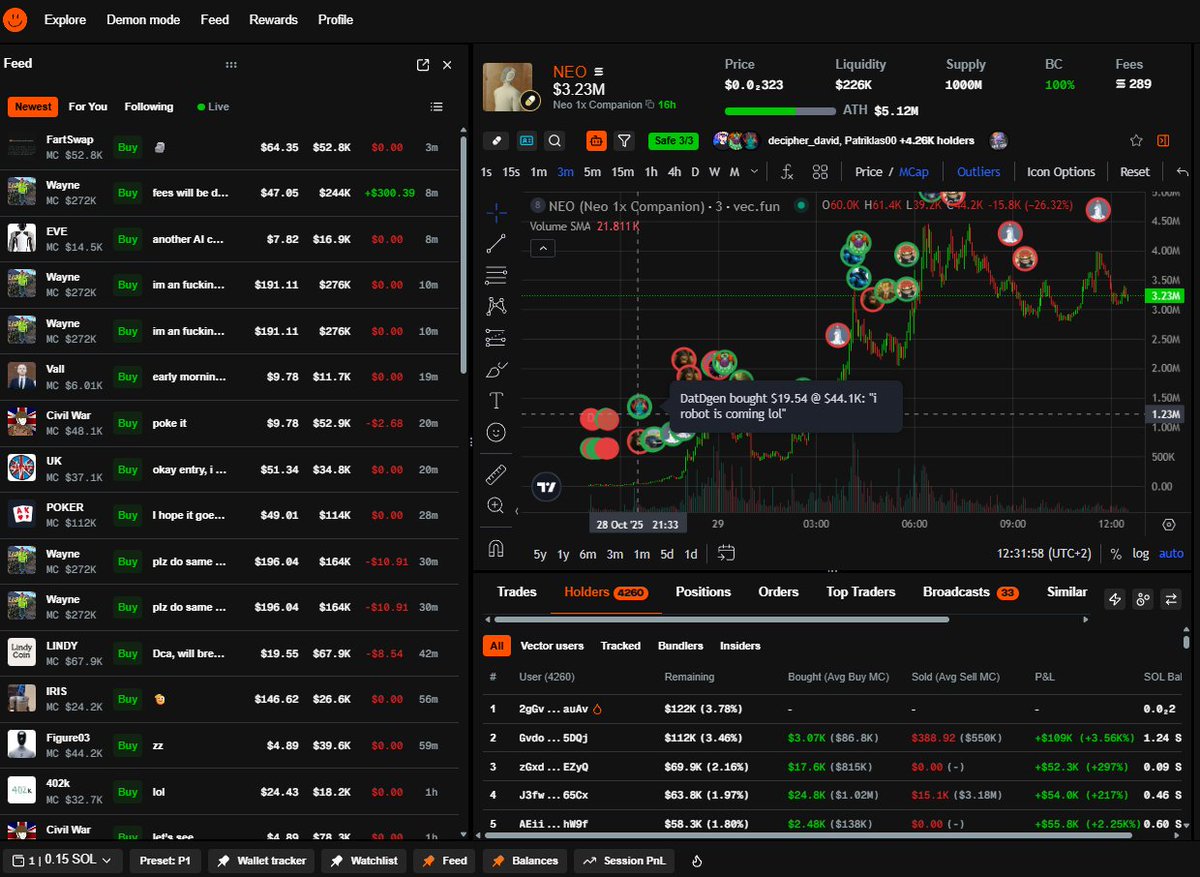The height and width of the screenshot is (877, 1200).
Task: Open the Preset: P1 selector
Action: (x=165, y=860)
